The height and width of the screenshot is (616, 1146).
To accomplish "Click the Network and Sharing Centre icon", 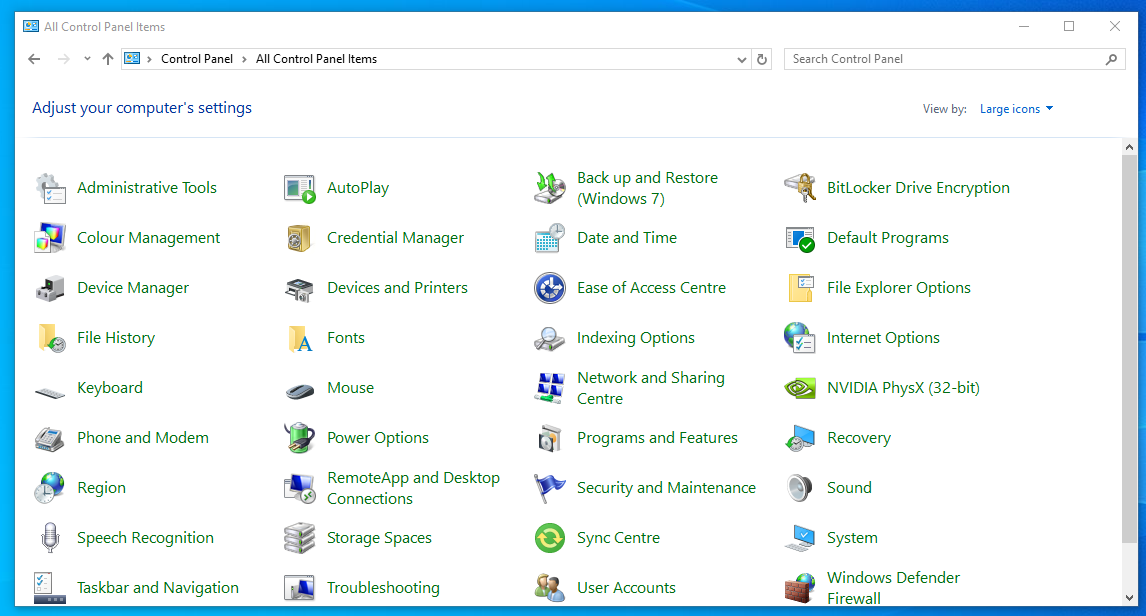I will [550, 389].
